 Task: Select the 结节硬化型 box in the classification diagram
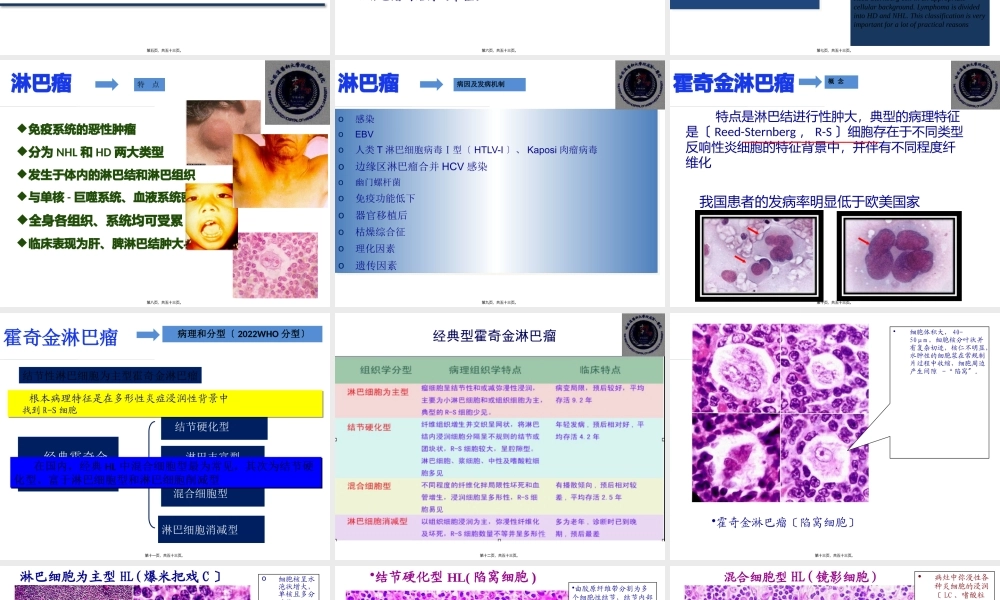tap(213, 429)
